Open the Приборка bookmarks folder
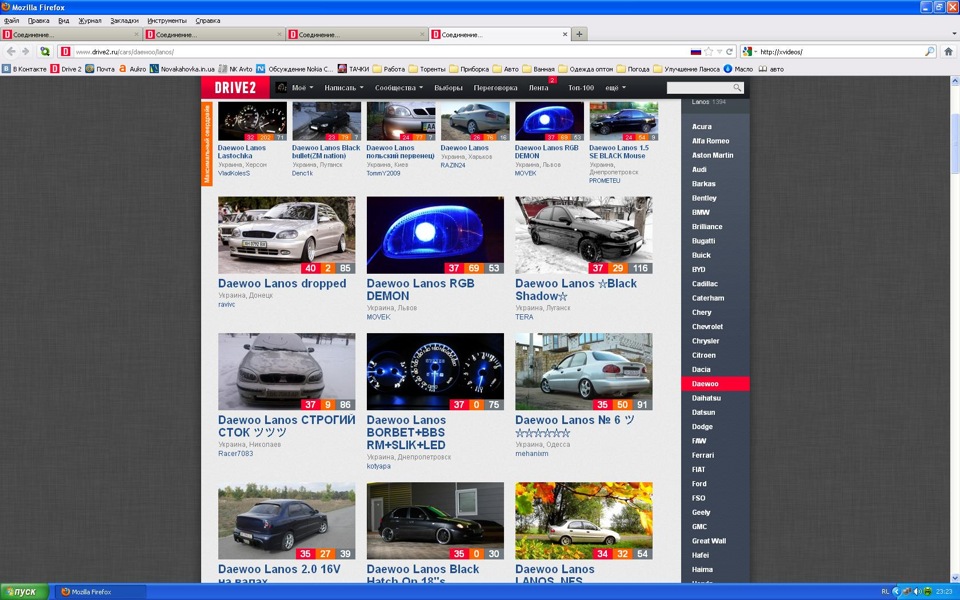The height and width of the screenshot is (600, 960). point(469,69)
